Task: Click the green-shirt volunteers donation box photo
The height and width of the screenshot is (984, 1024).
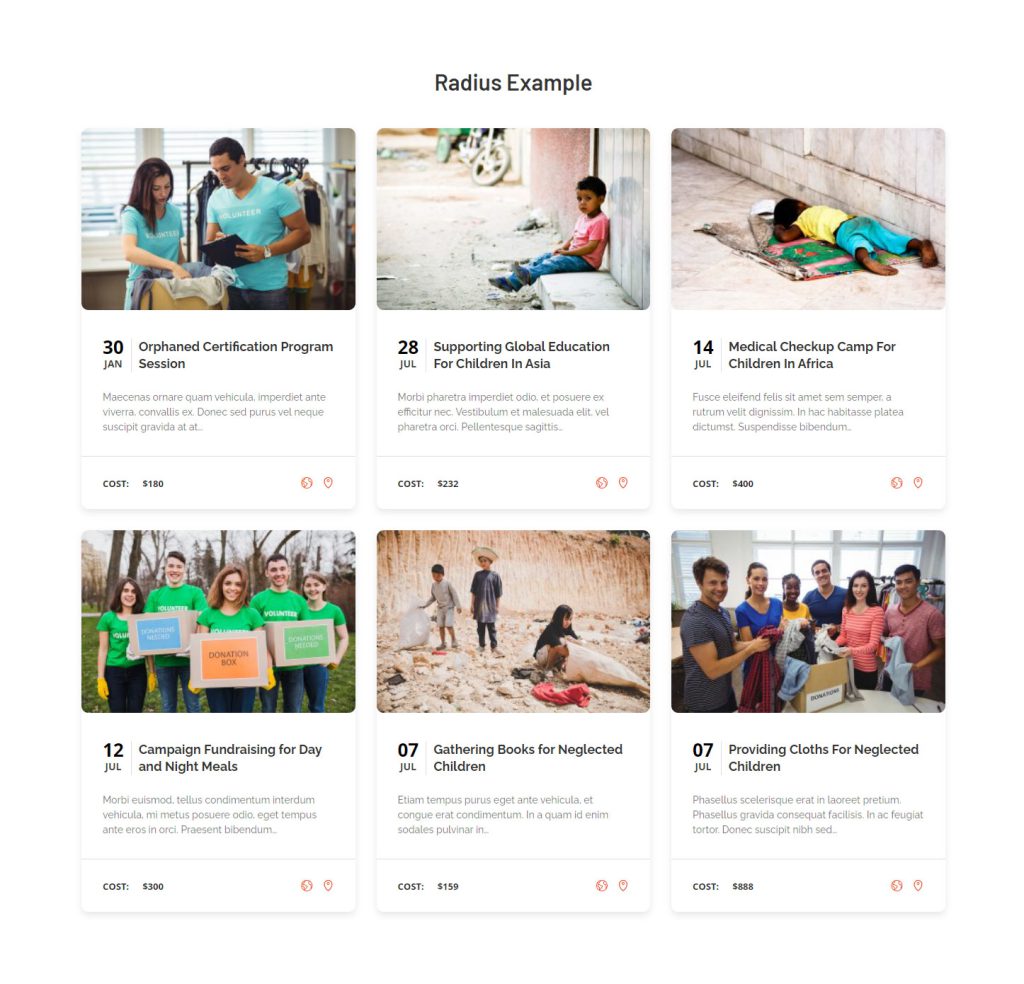Action: click(218, 622)
